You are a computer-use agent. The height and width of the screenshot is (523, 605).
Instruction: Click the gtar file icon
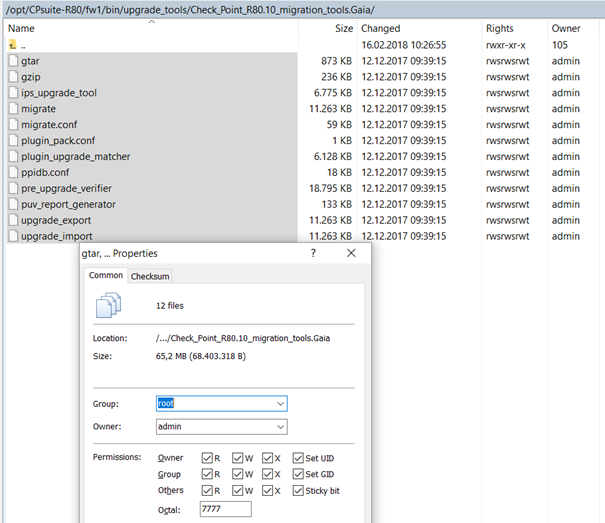click(x=14, y=61)
